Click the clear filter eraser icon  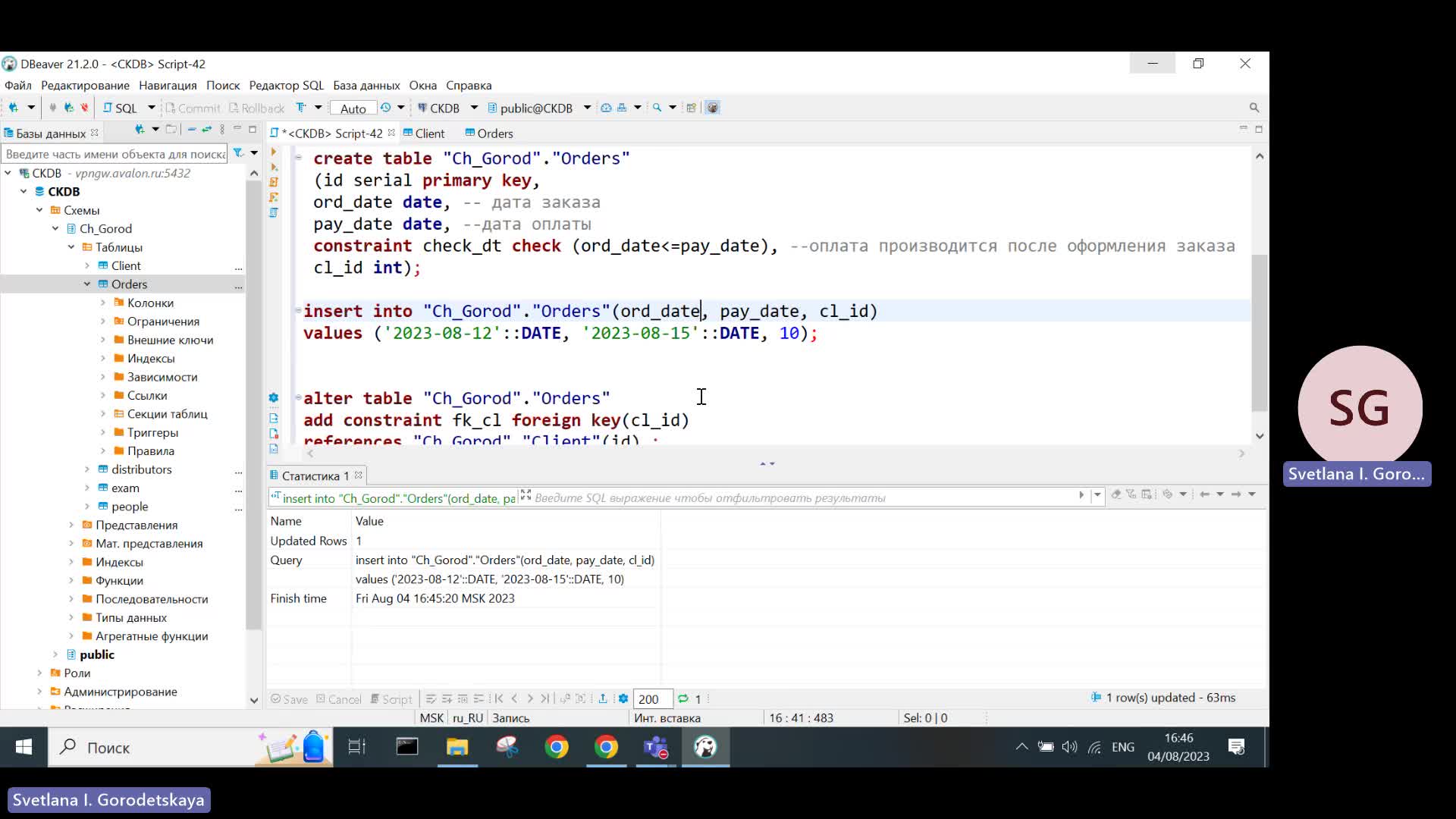1116,494
